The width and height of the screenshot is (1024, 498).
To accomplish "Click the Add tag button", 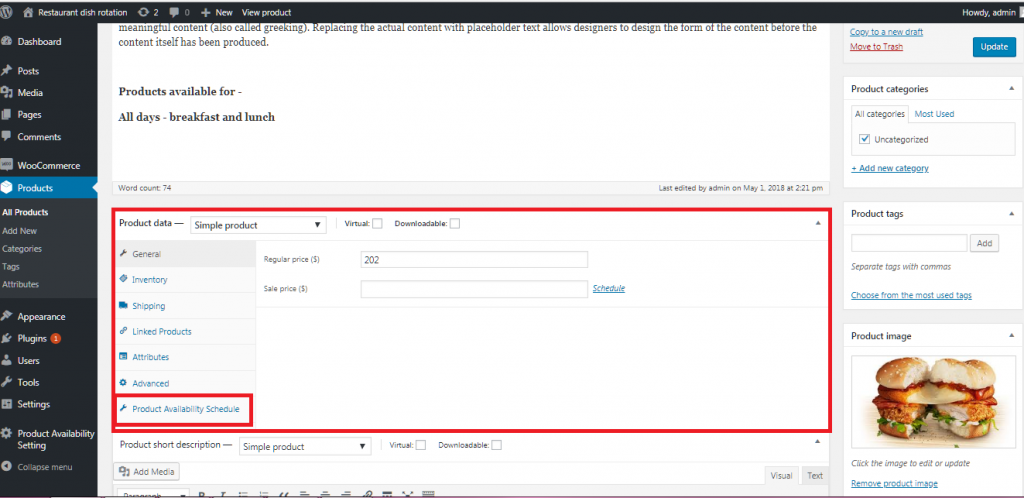I will (x=984, y=243).
